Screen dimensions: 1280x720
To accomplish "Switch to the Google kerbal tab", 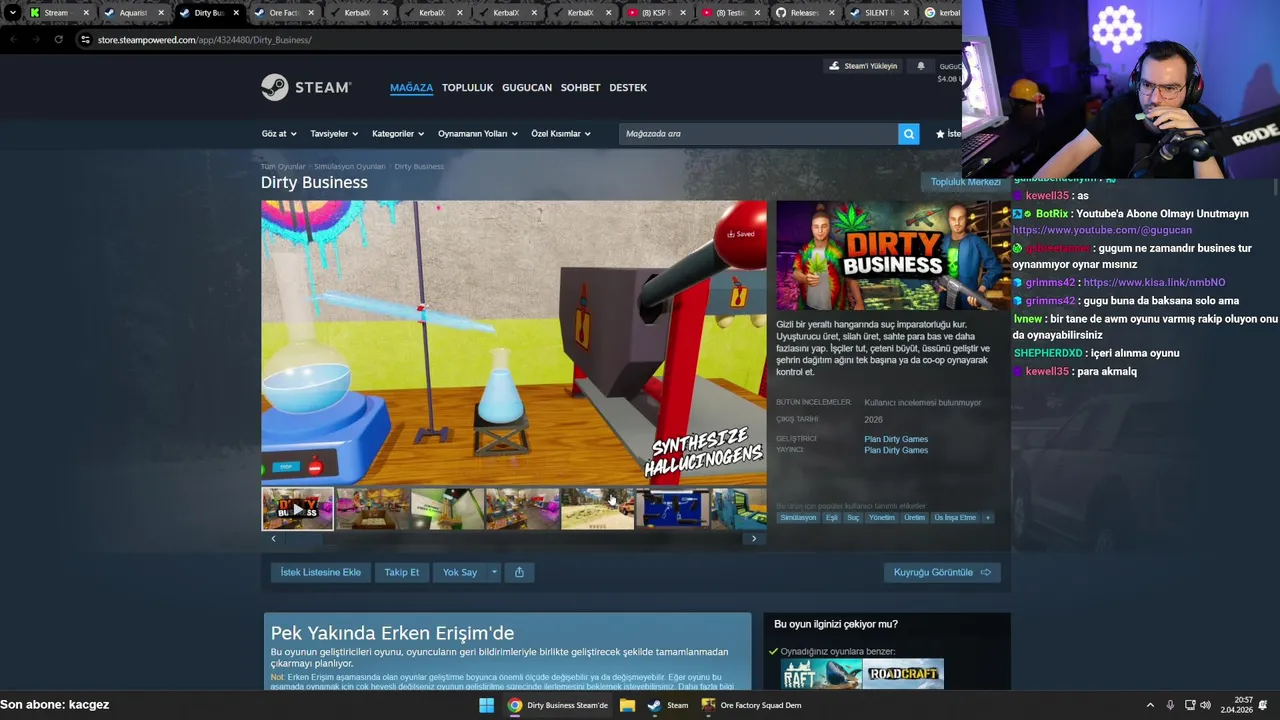I will [941, 13].
